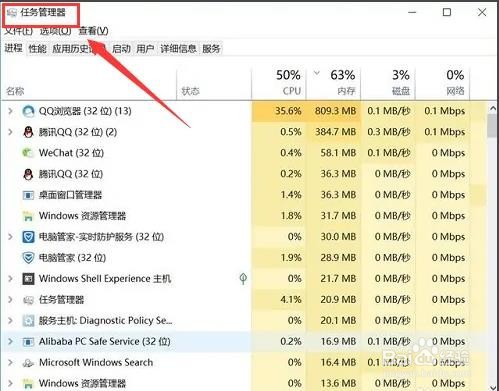Image resolution: width=499 pixels, height=391 pixels.
Task: Click the 电脑管家 (32 位) shield icon
Action: tap(28, 258)
